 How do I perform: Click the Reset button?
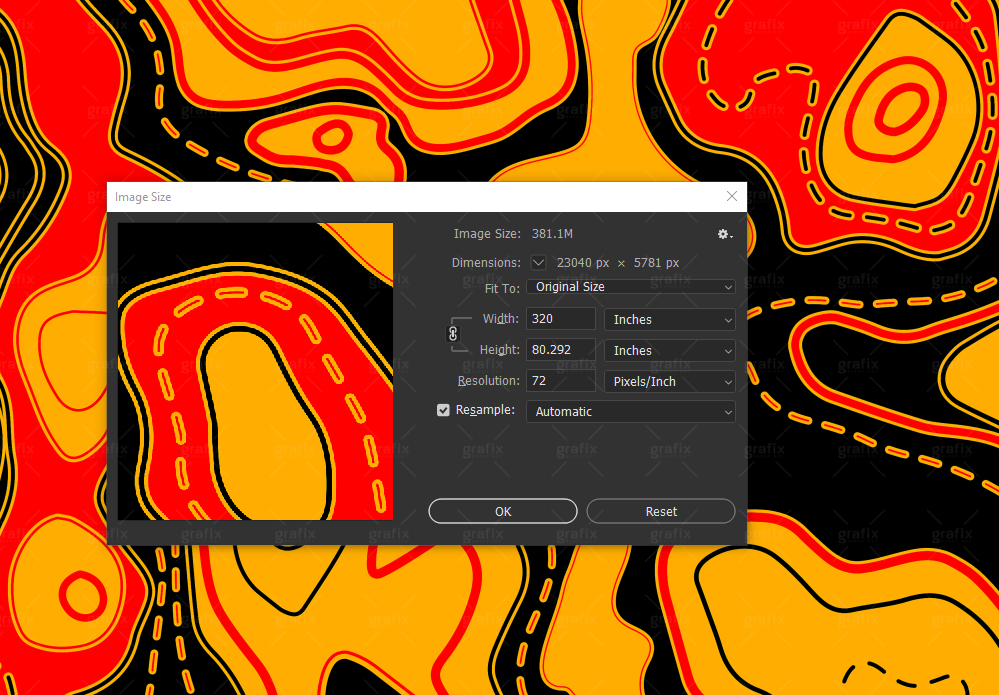[x=661, y=511]
